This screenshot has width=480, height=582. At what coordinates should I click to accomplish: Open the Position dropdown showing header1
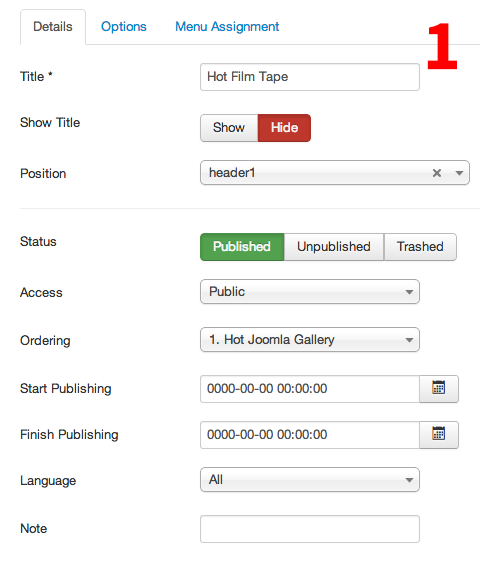[x=335, y=173]
